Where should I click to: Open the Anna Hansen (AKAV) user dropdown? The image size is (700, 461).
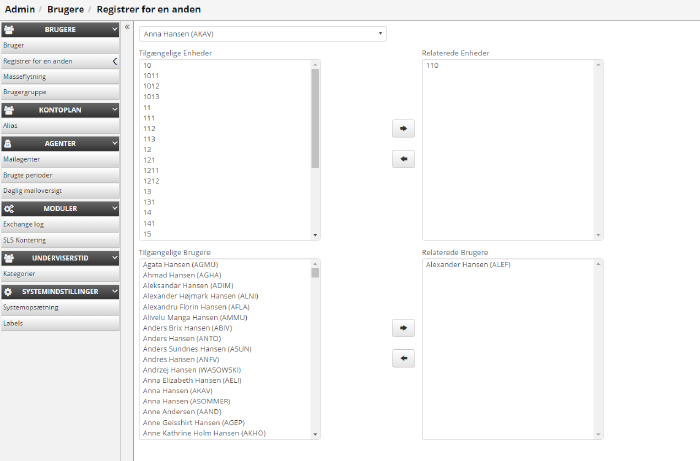[262, 34]
